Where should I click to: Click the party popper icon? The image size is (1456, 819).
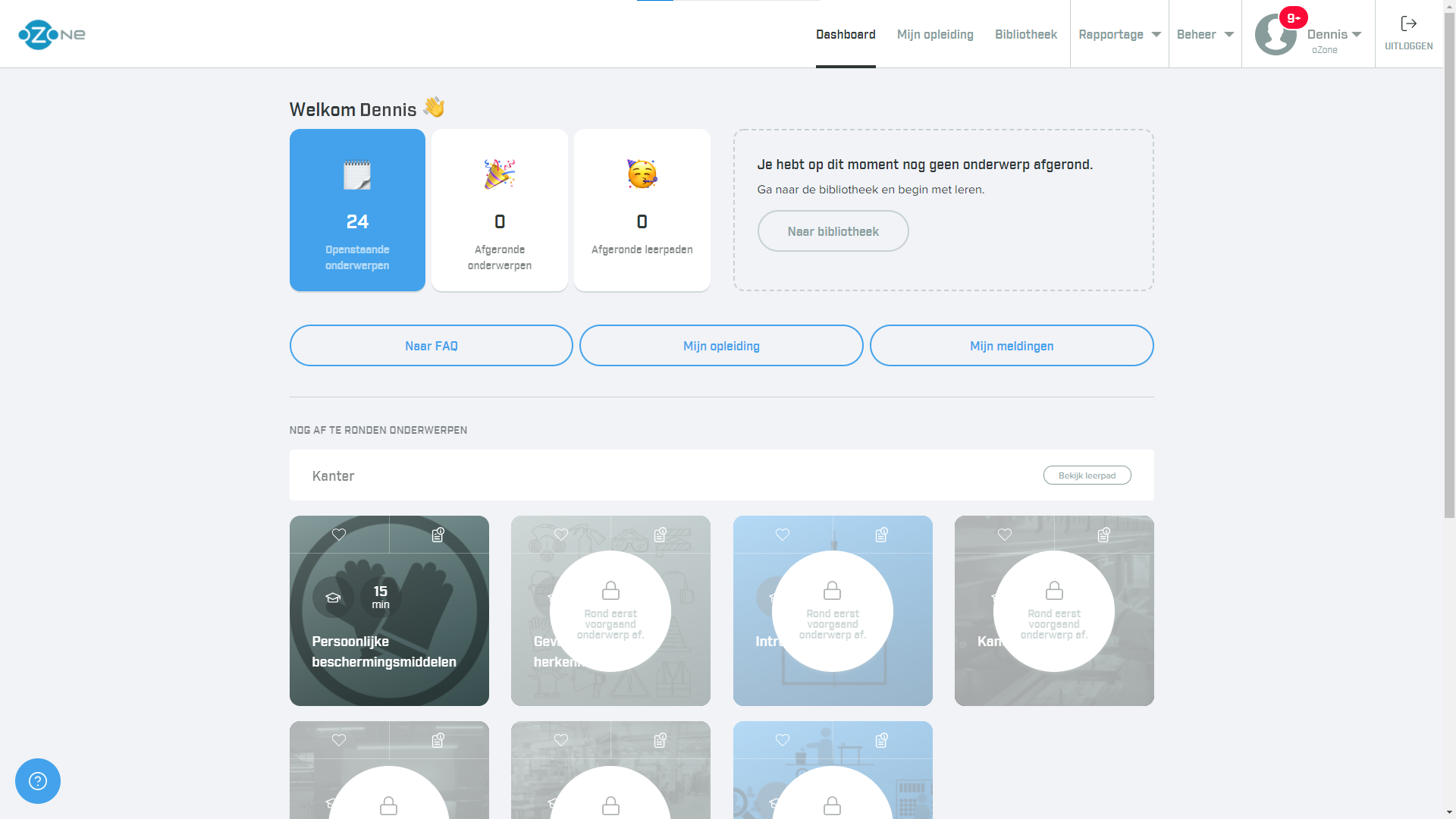[x=500, y=174]
